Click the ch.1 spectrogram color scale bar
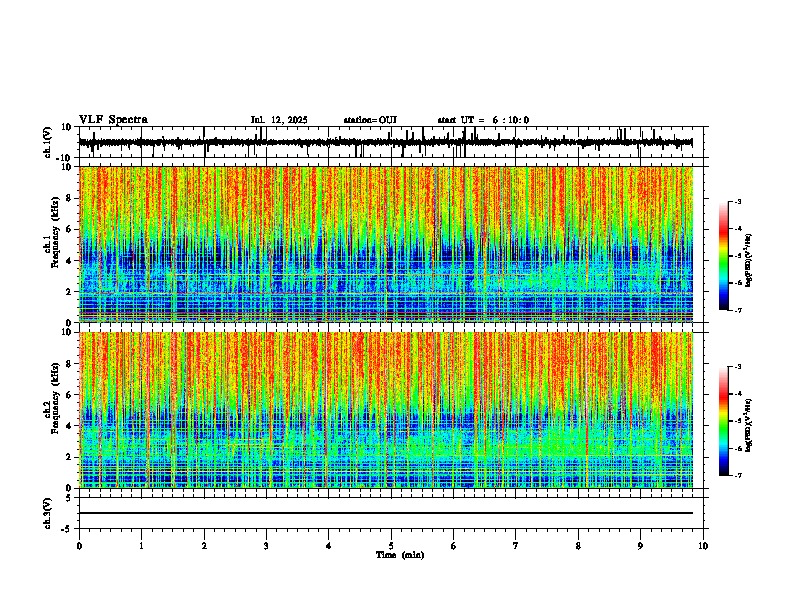Viewport: 792px width, 612px height. tap(724, 256)
